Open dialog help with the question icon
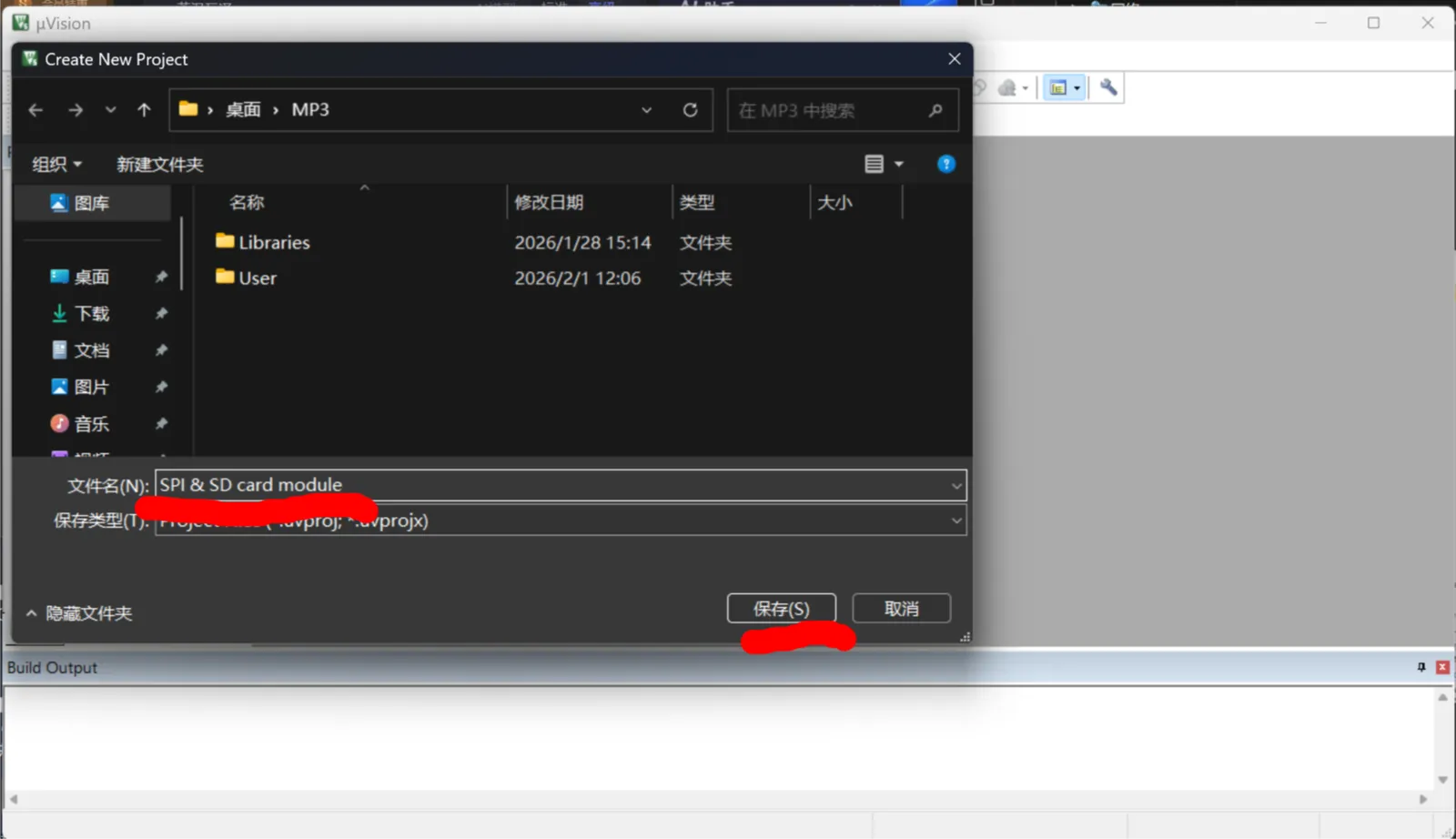The image size is (1456, 839). pyautogui.click(x=946, y=164)
